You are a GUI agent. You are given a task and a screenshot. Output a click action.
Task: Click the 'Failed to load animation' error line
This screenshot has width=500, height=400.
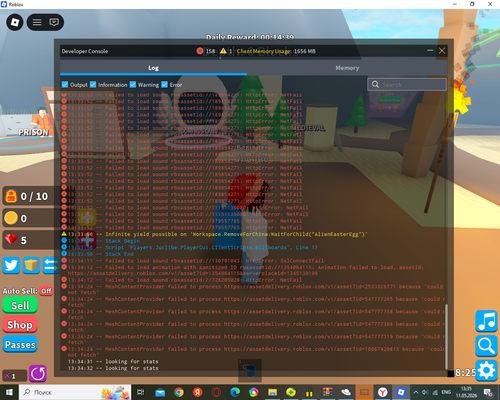(242, 270)
